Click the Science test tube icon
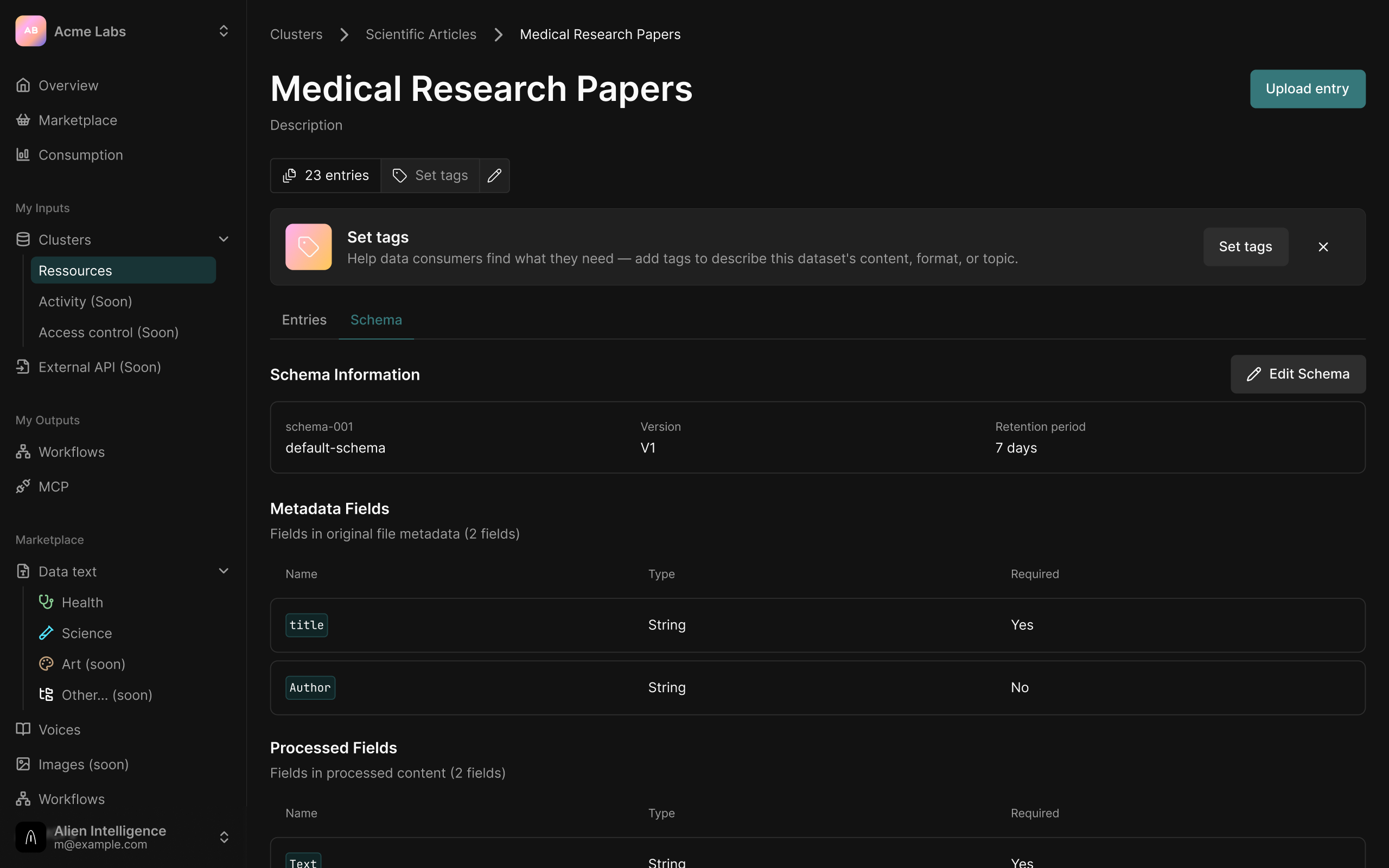This screenshot has width=1389, height=868. (46, 633)
